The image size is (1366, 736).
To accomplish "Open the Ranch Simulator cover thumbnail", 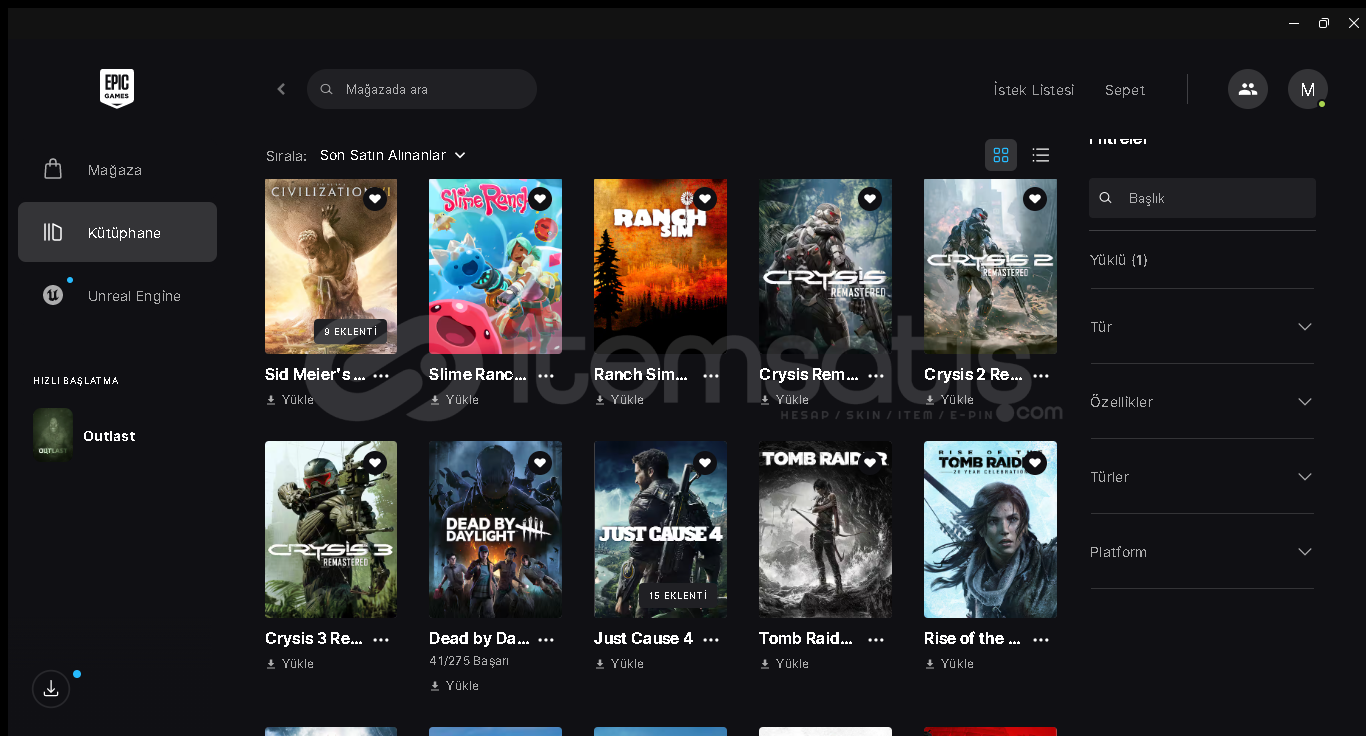I will tap(660, 266).
